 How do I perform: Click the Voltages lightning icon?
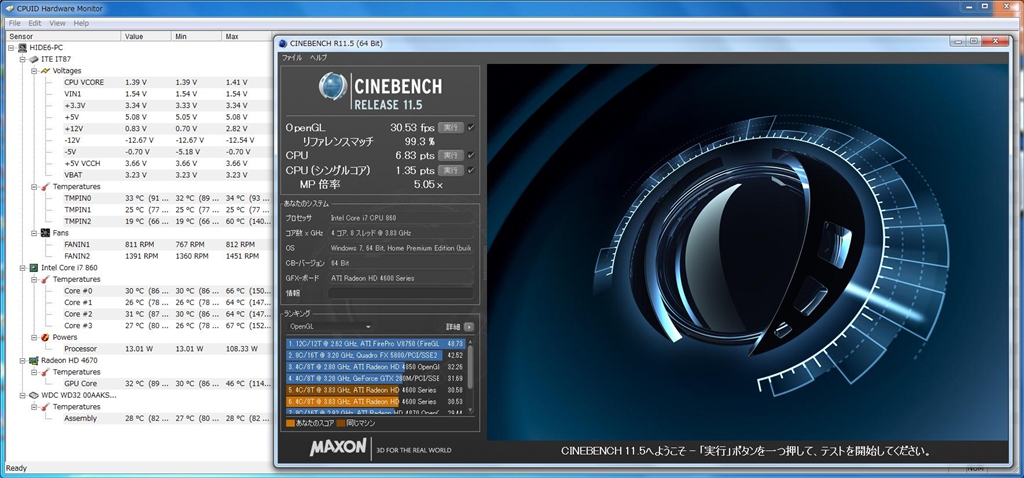[47, 71]
